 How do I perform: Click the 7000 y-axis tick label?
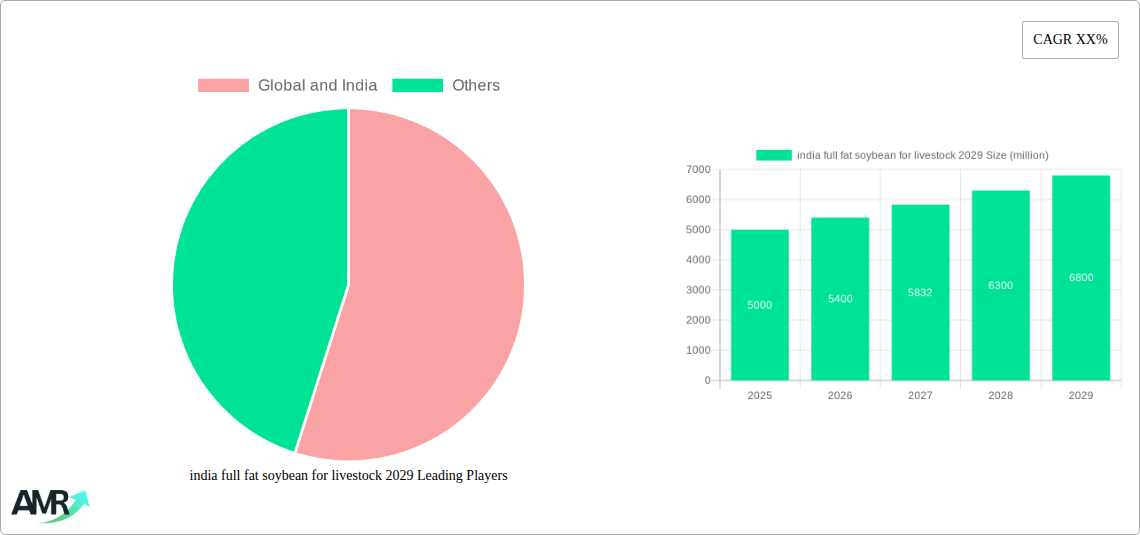(x=698, y=169)
